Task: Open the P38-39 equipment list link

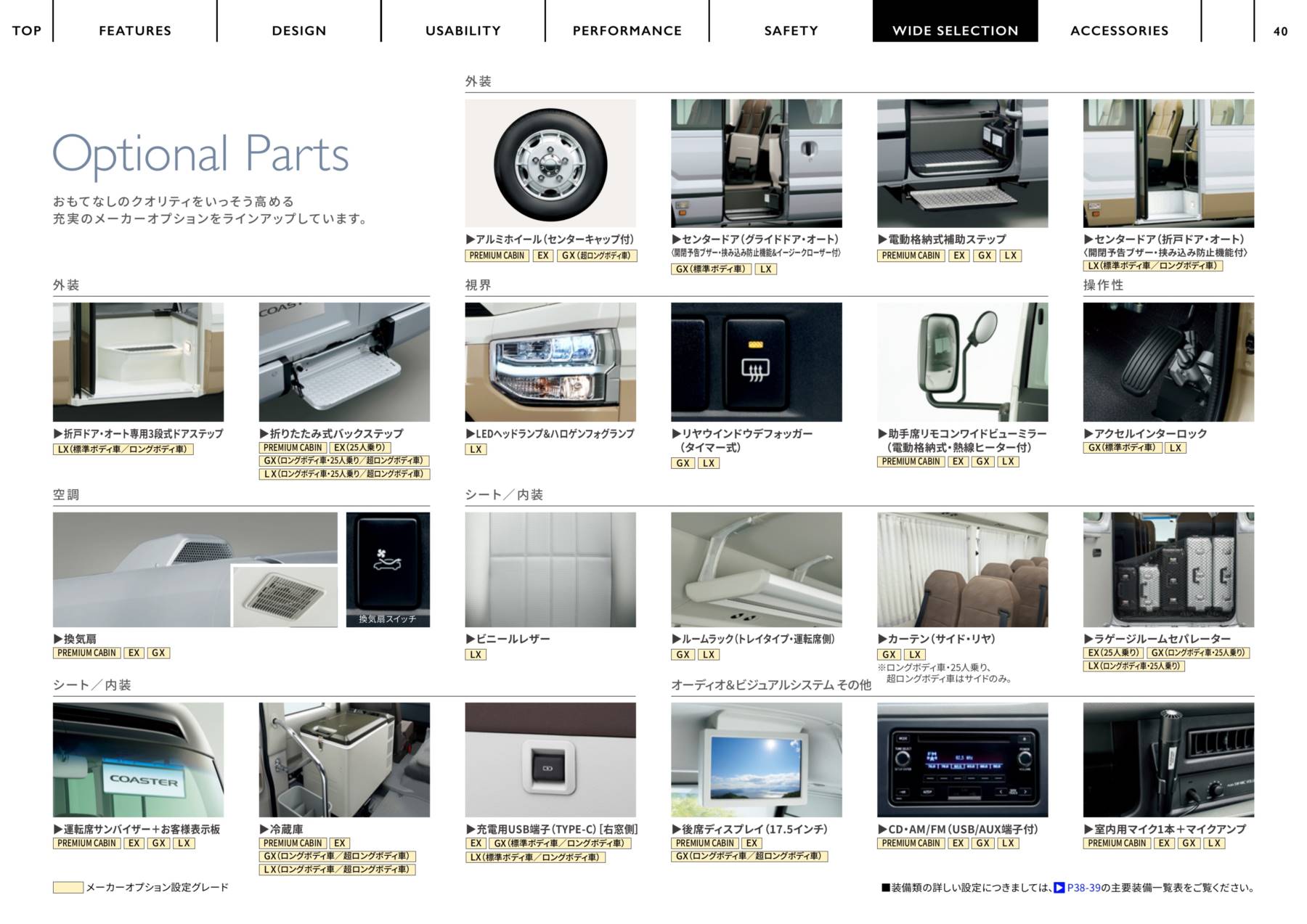Action: click(x=1083, y=887)
